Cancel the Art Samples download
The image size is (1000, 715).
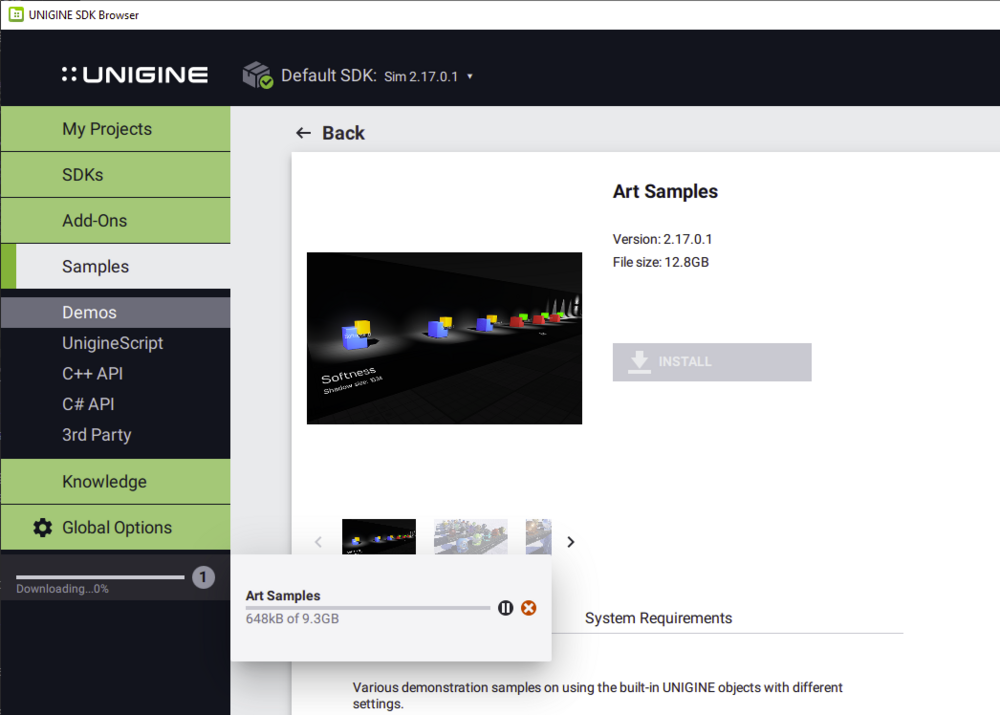click(x=529, y=608)
